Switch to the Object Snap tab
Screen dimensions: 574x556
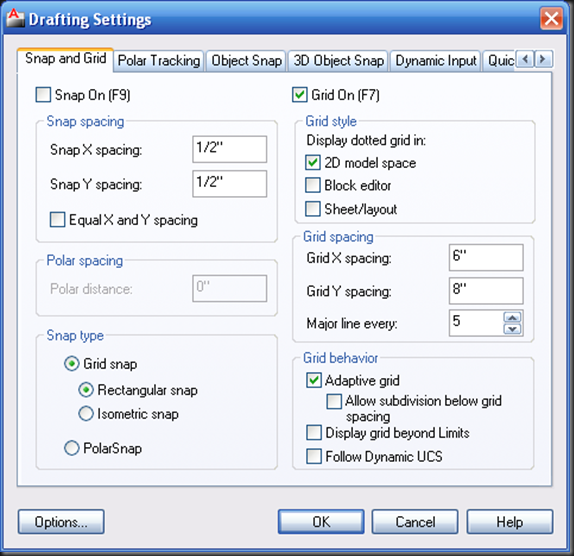pyautogui.click(x=247, y=61)
